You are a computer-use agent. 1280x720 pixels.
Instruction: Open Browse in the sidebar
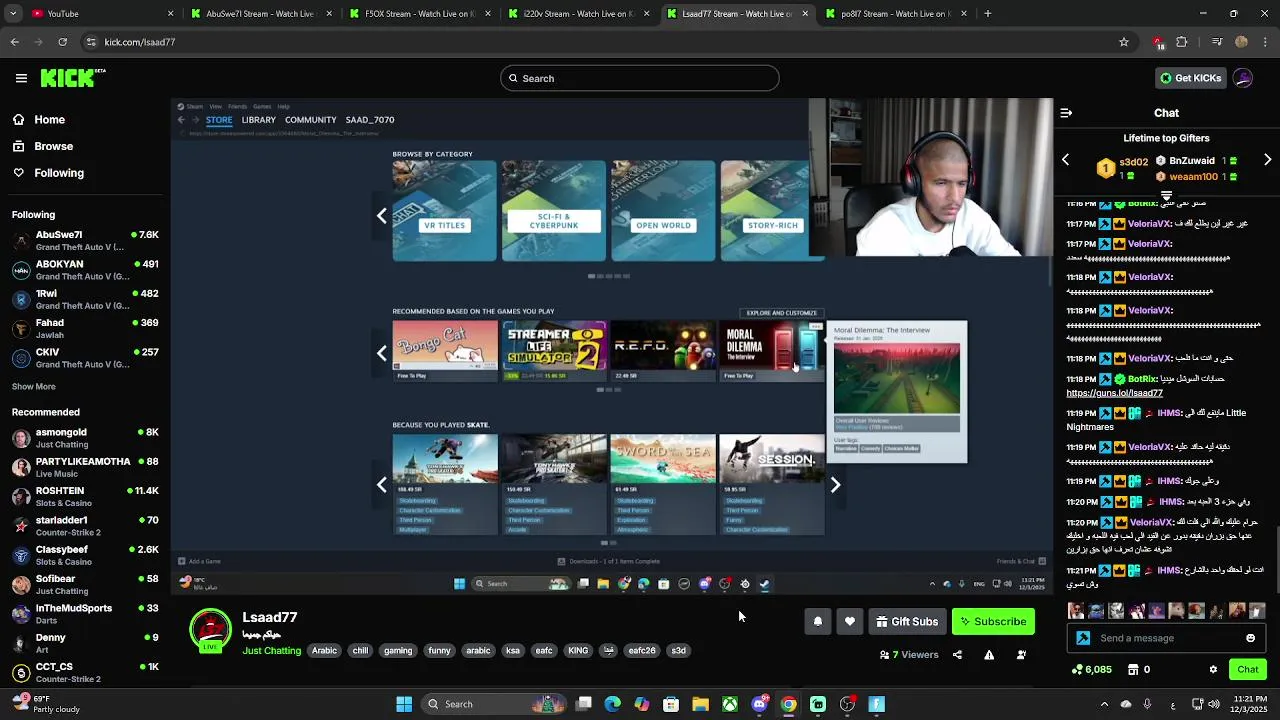point(43,146)
